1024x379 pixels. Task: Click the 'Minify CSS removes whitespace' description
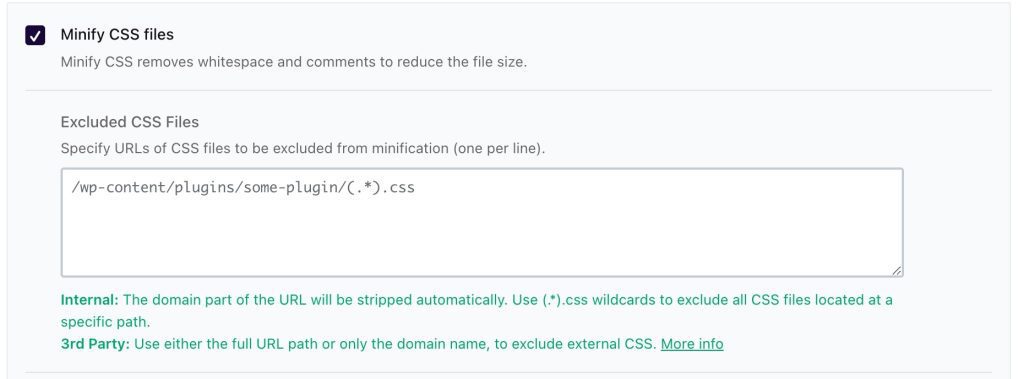[x=293, y=63]
